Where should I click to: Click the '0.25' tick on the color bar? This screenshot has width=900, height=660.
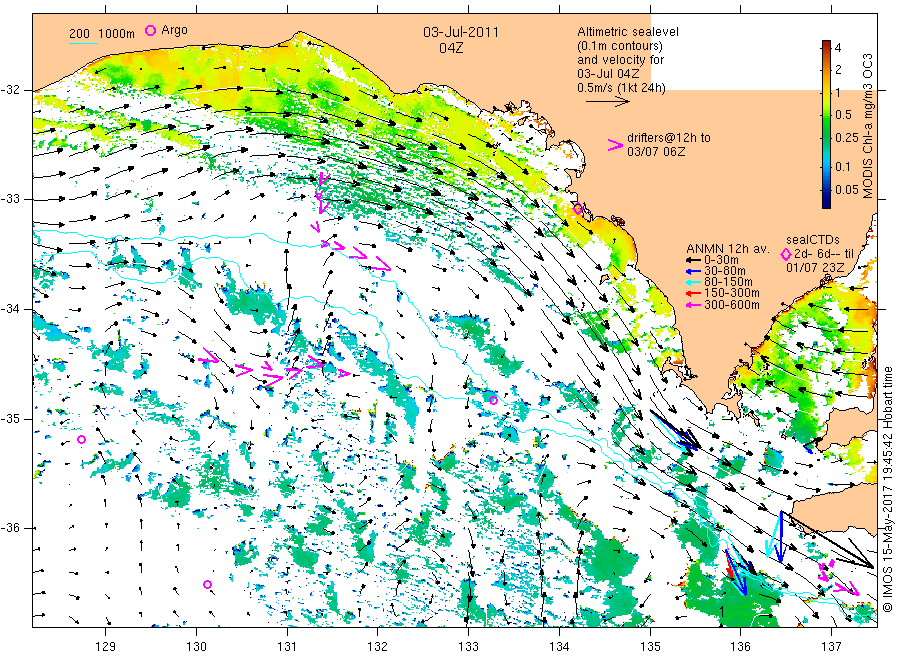(847, 138)
